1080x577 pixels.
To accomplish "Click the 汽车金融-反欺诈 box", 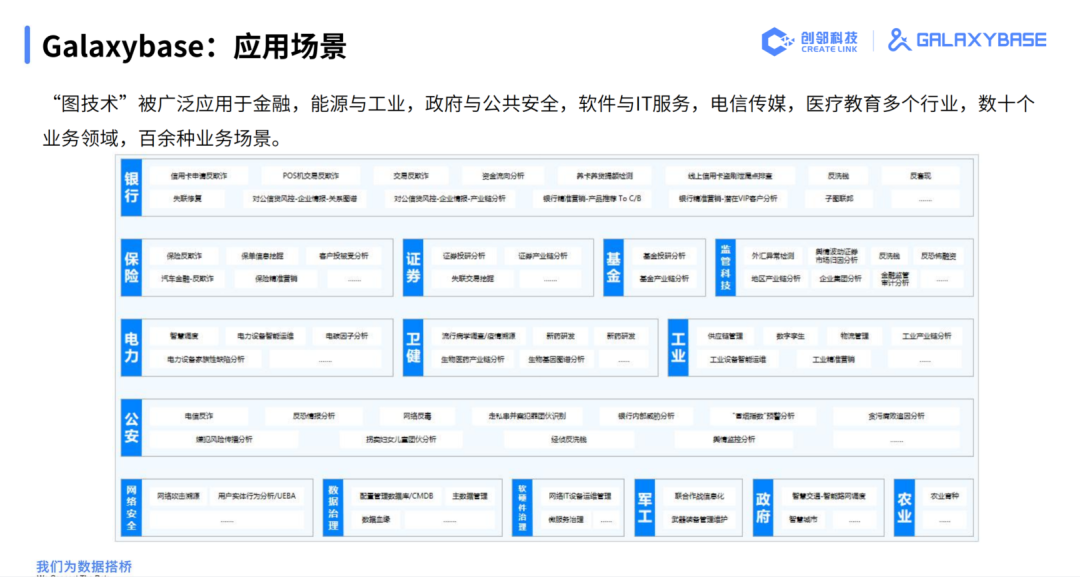I will (x=187, y=279).
